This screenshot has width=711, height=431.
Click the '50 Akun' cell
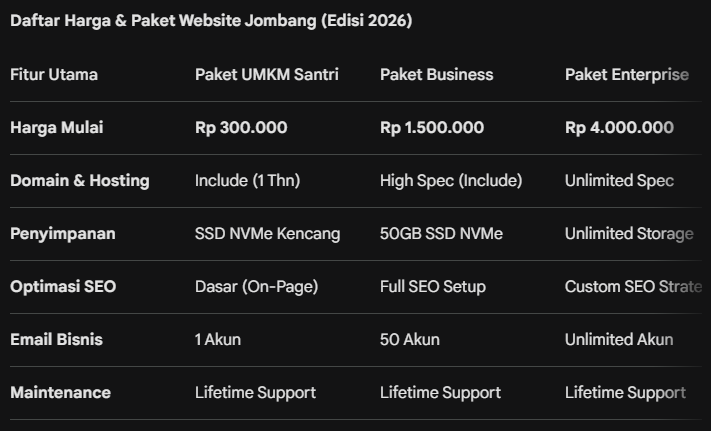pyautogui.click(x=409, y=339)
